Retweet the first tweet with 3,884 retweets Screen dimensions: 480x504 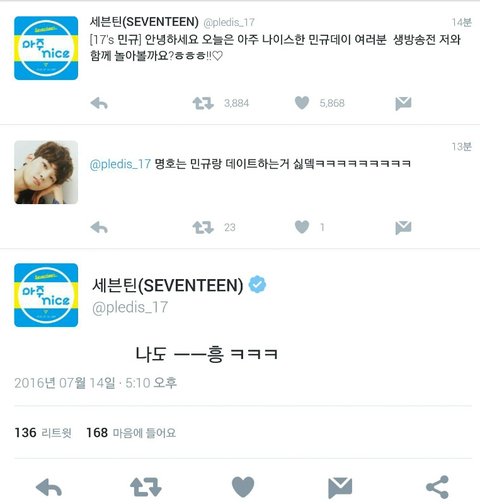coord(203,103)
